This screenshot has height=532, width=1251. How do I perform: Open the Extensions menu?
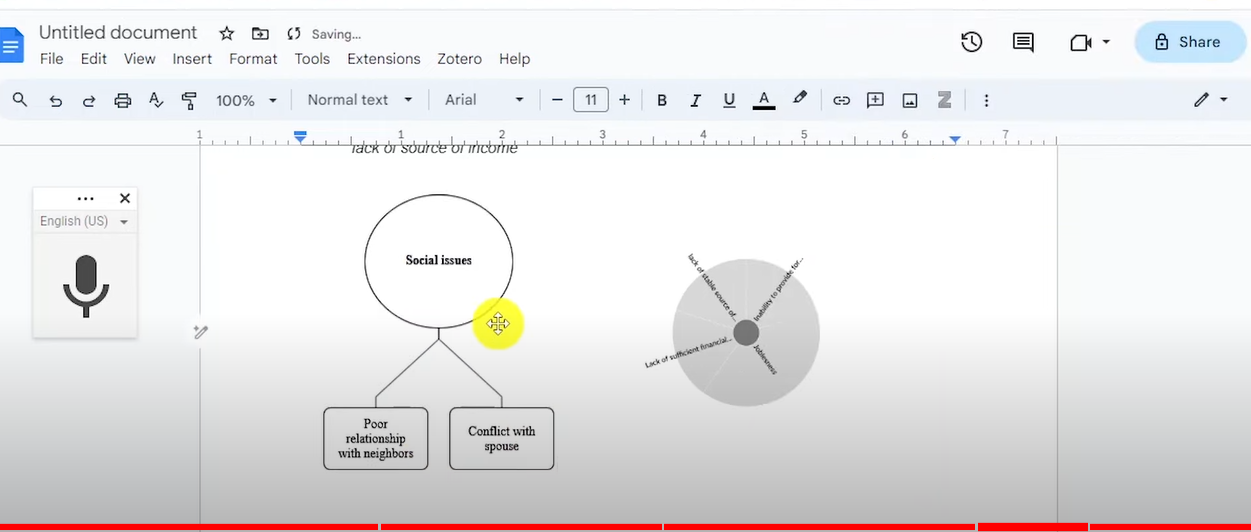coord(384,59)
